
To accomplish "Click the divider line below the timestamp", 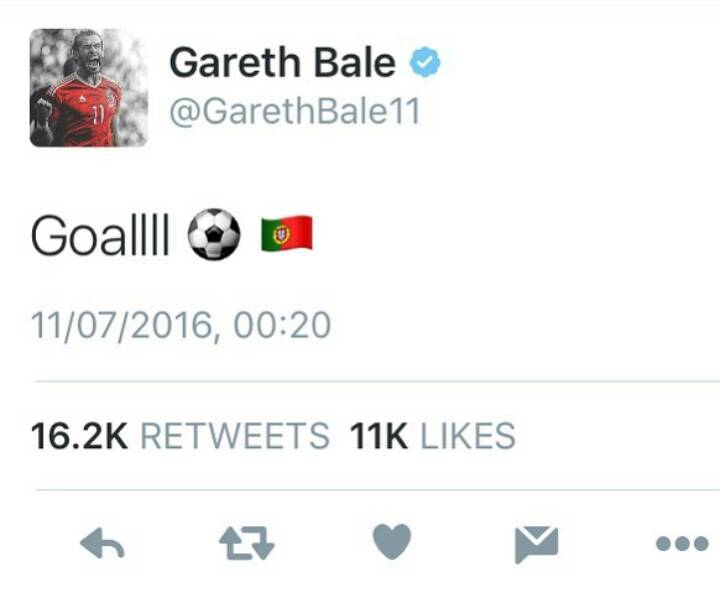I will [x=377, y=381].
